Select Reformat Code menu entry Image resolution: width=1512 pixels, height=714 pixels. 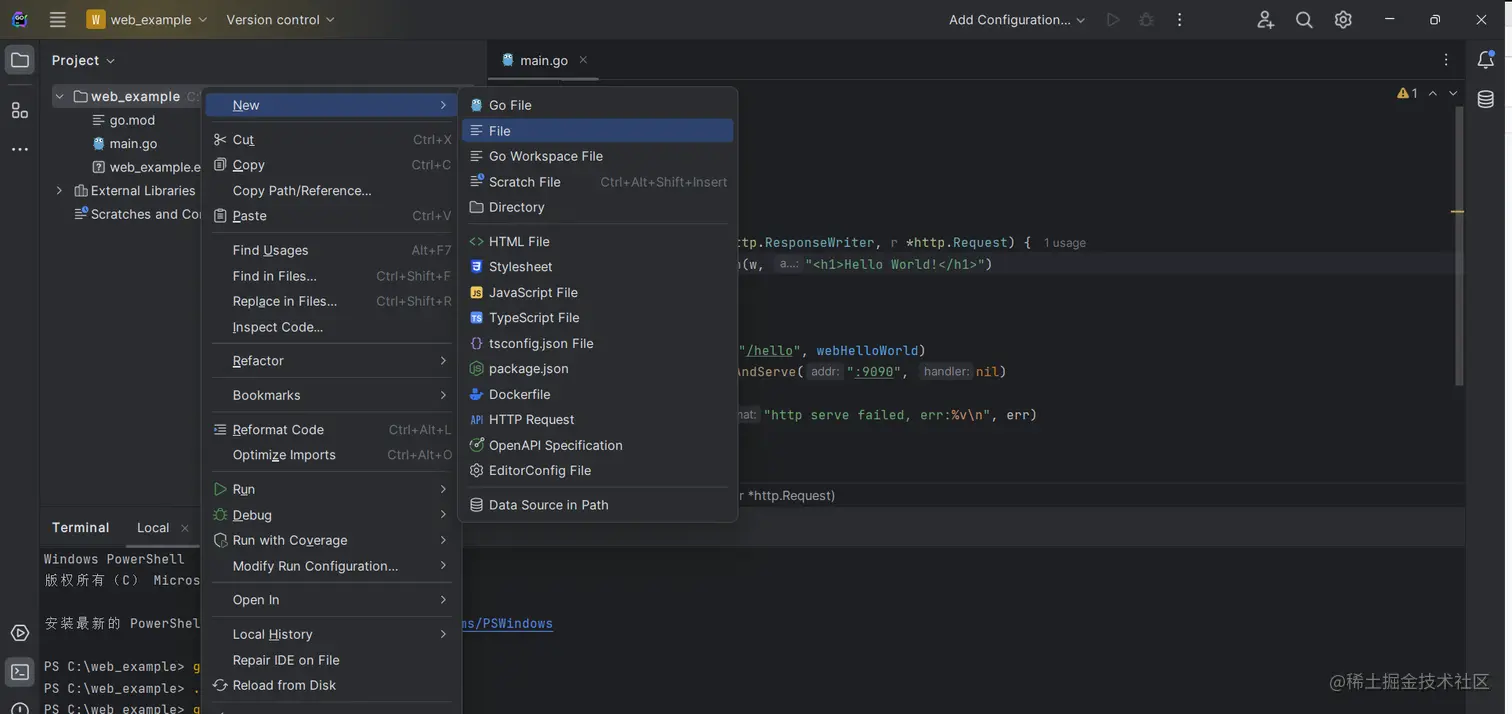click(x=332, y=430)
